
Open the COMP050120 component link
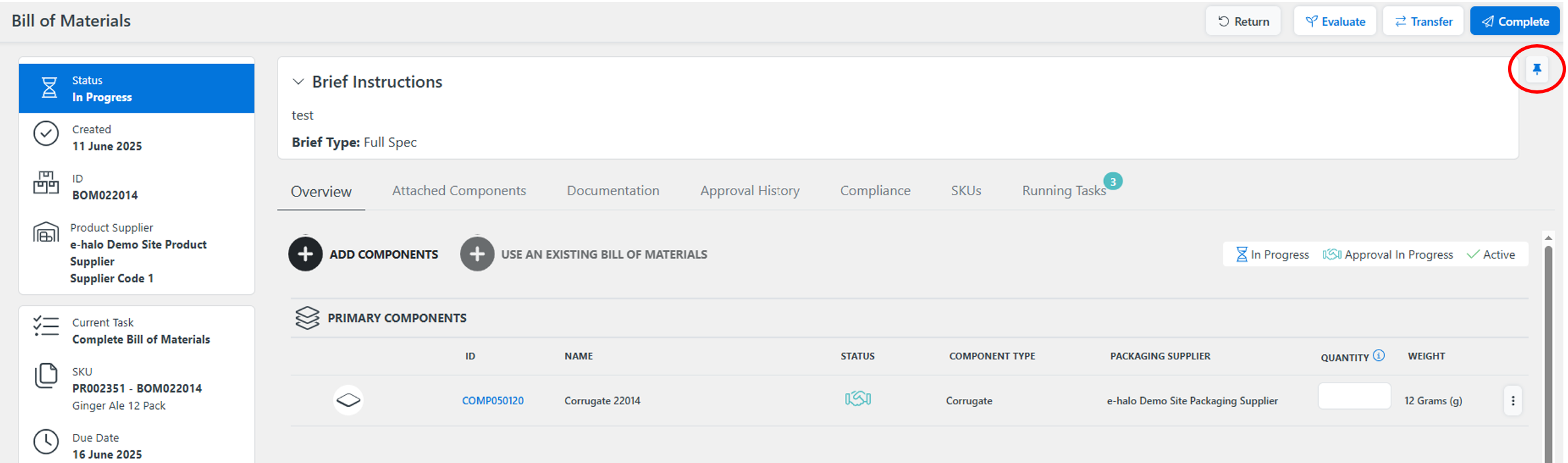coord(492,401)
